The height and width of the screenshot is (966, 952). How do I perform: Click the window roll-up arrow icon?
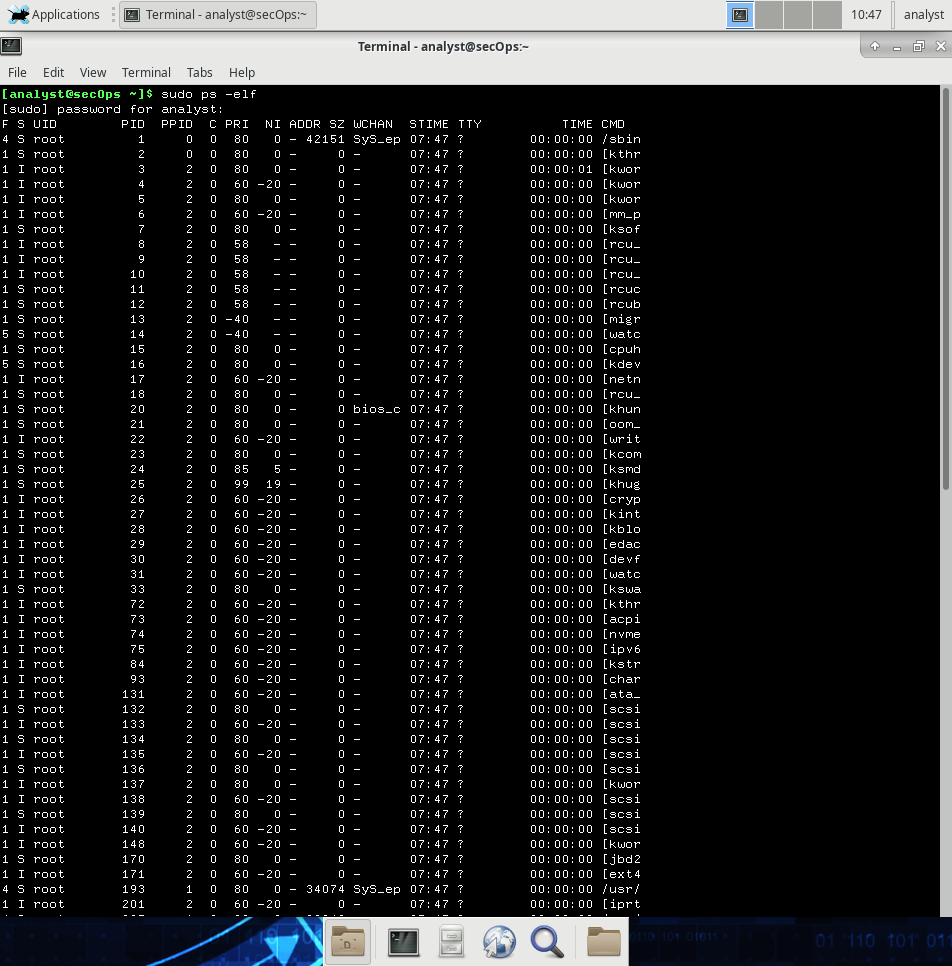(874, 46)
